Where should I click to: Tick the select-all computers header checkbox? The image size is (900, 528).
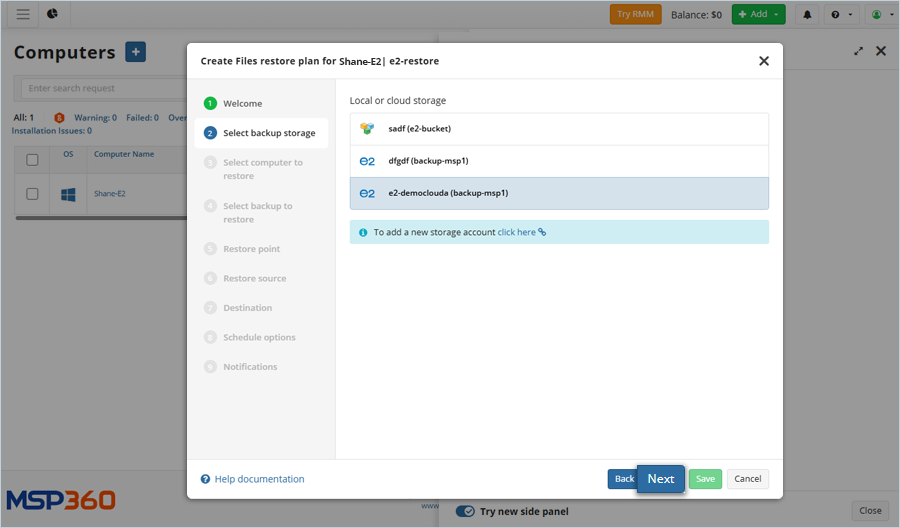(x=32, y=159)
